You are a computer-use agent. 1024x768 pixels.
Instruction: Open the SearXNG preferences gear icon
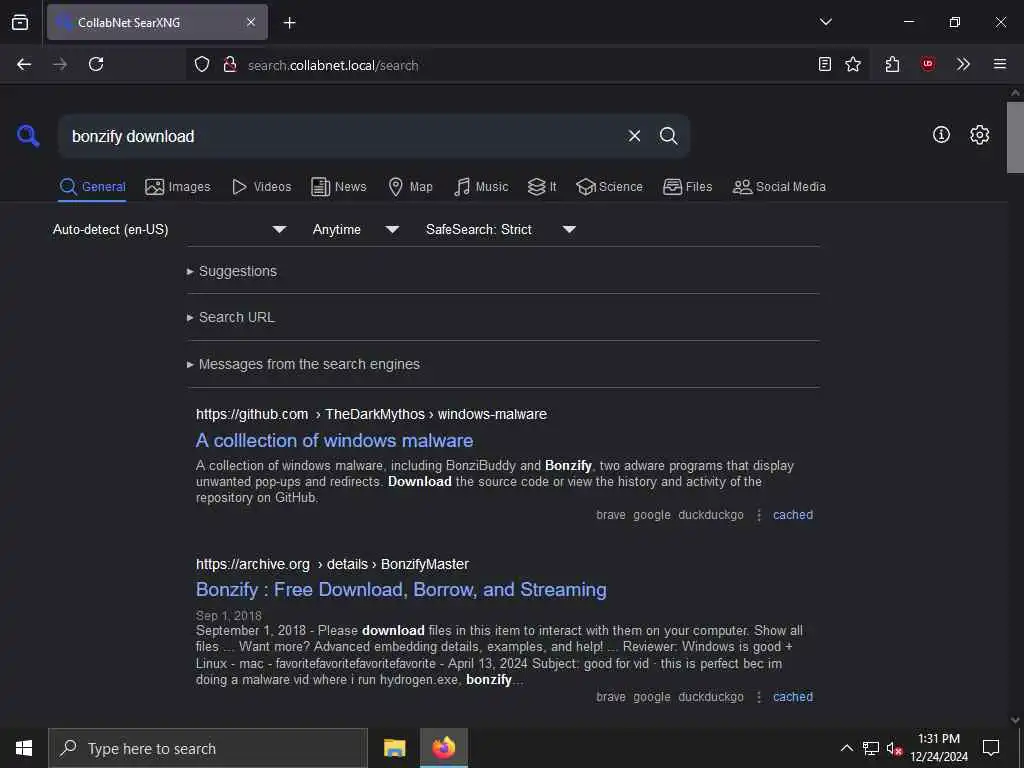979,135
